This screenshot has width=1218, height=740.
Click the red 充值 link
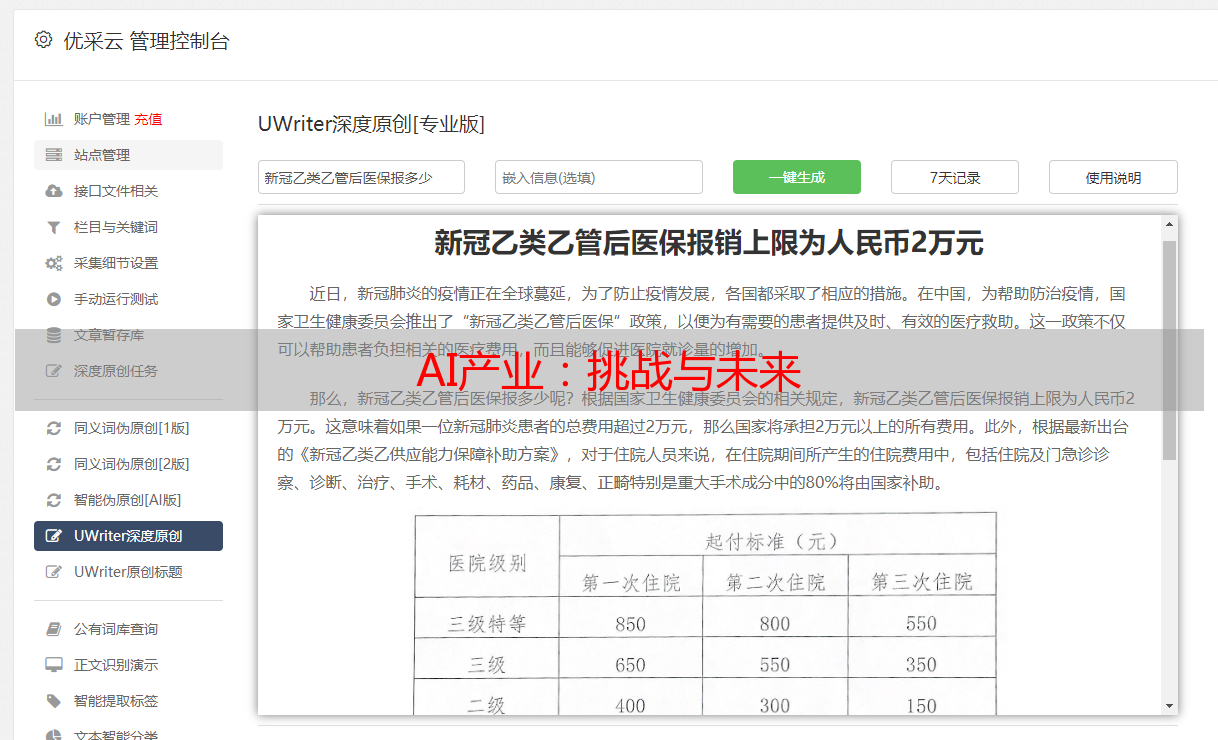pyautogui.click(x=148, y=119)
